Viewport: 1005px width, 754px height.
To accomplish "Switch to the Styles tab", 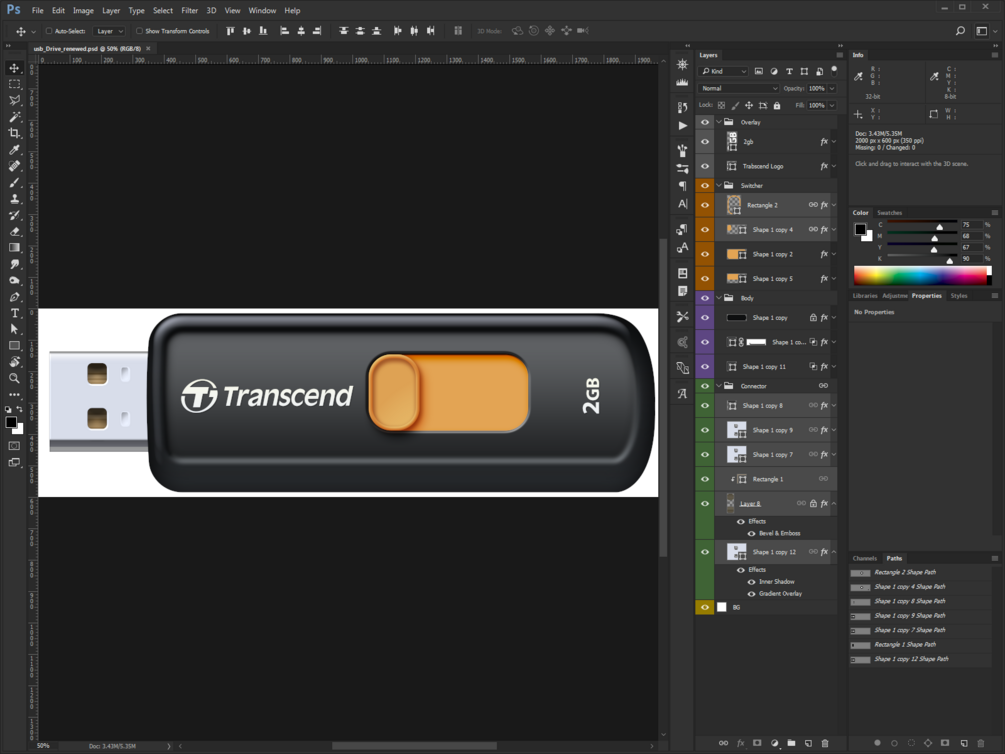I will (x=959, y=296).
